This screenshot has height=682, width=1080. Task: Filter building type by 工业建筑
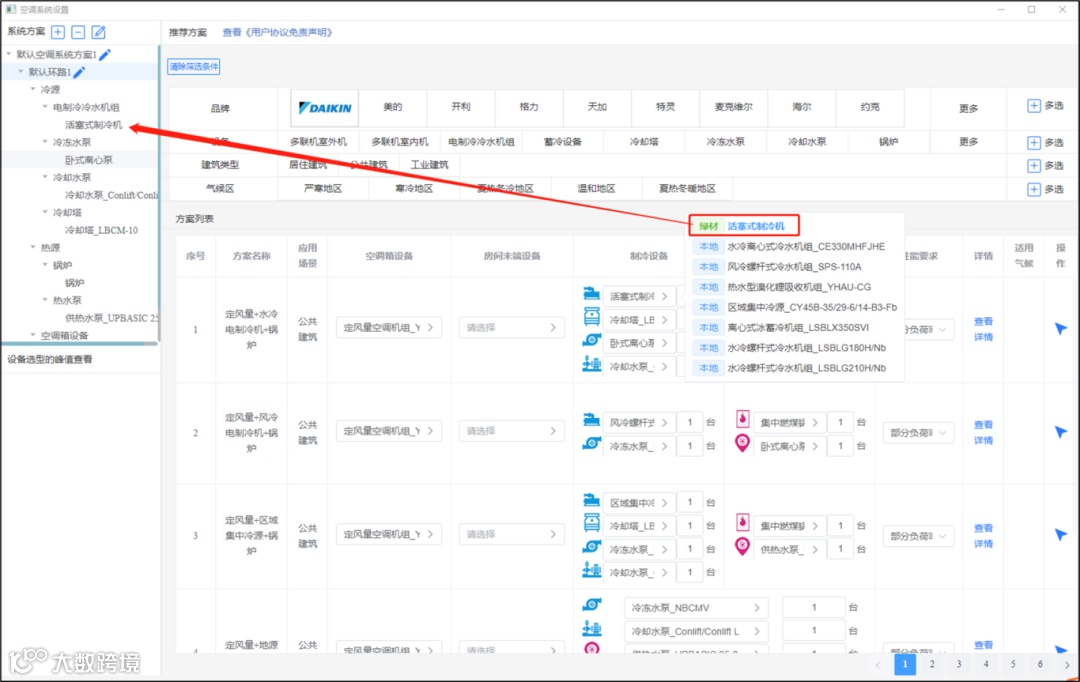click(x=429, y=165)
